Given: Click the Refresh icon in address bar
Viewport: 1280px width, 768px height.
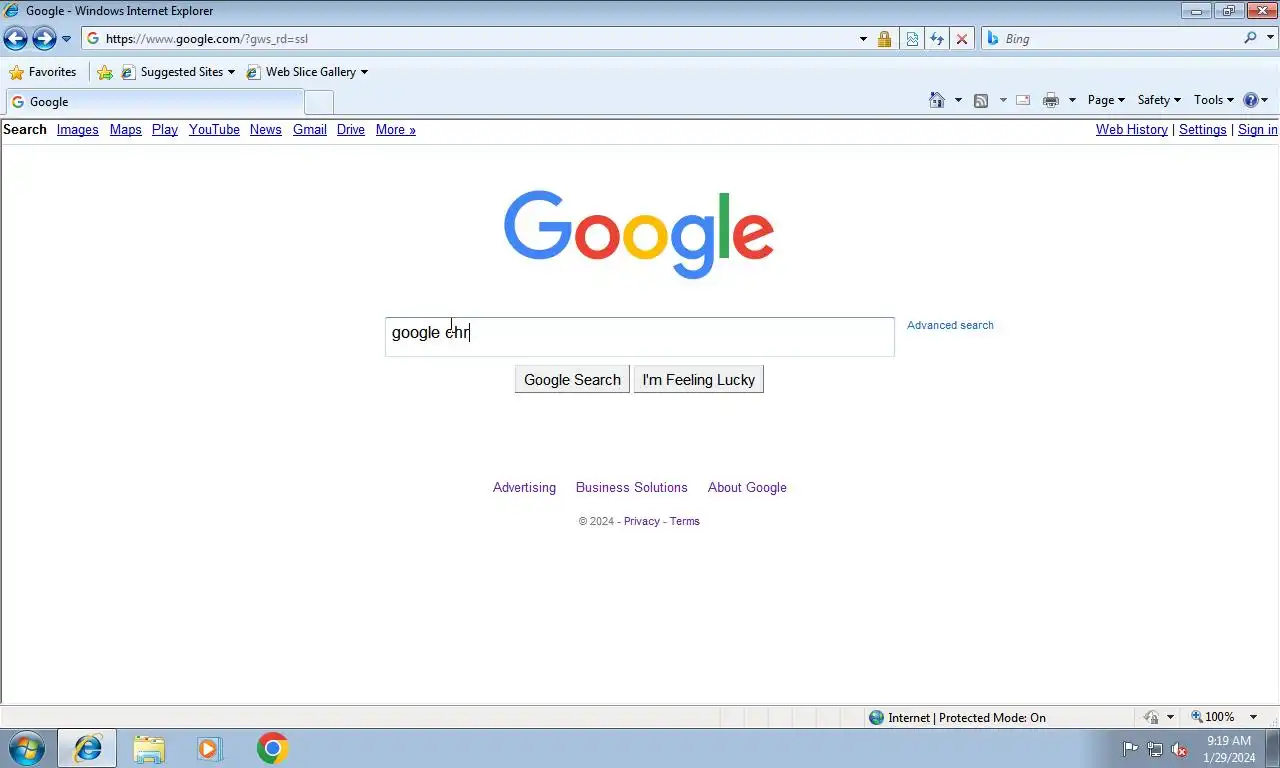Looking at the screenshot, I should click(937, 39).
